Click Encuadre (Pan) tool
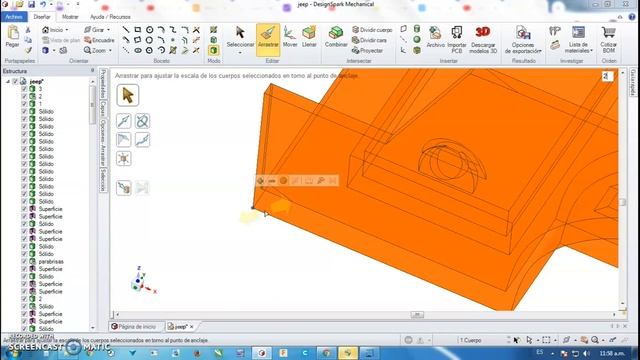Screen dimensions: 640x360 coord(99,40)
